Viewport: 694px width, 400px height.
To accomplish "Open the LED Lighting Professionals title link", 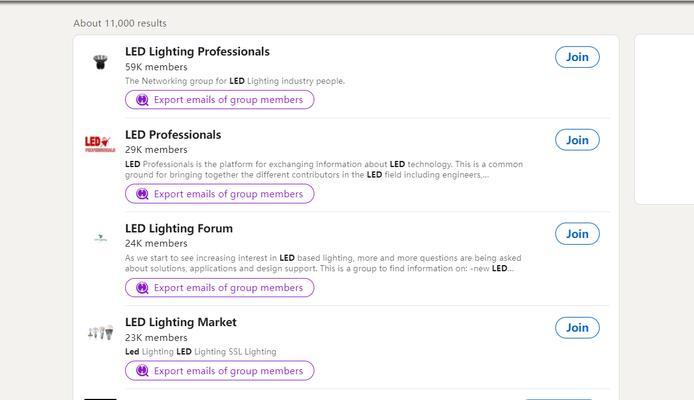I will click(x=197, y=52).
